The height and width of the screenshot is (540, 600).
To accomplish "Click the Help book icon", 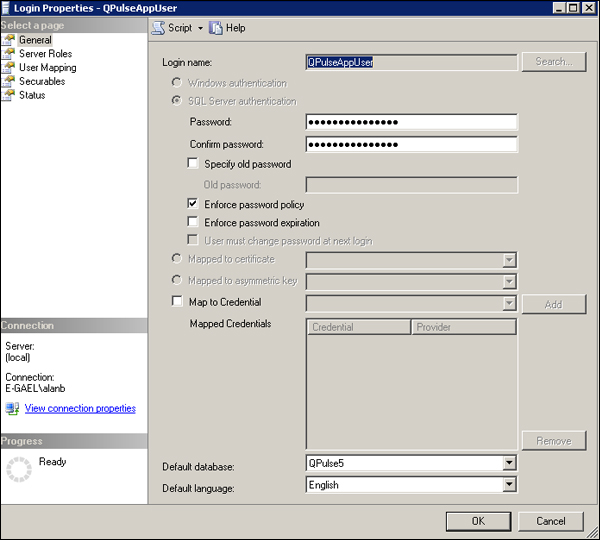I will [x=215, y=28].
